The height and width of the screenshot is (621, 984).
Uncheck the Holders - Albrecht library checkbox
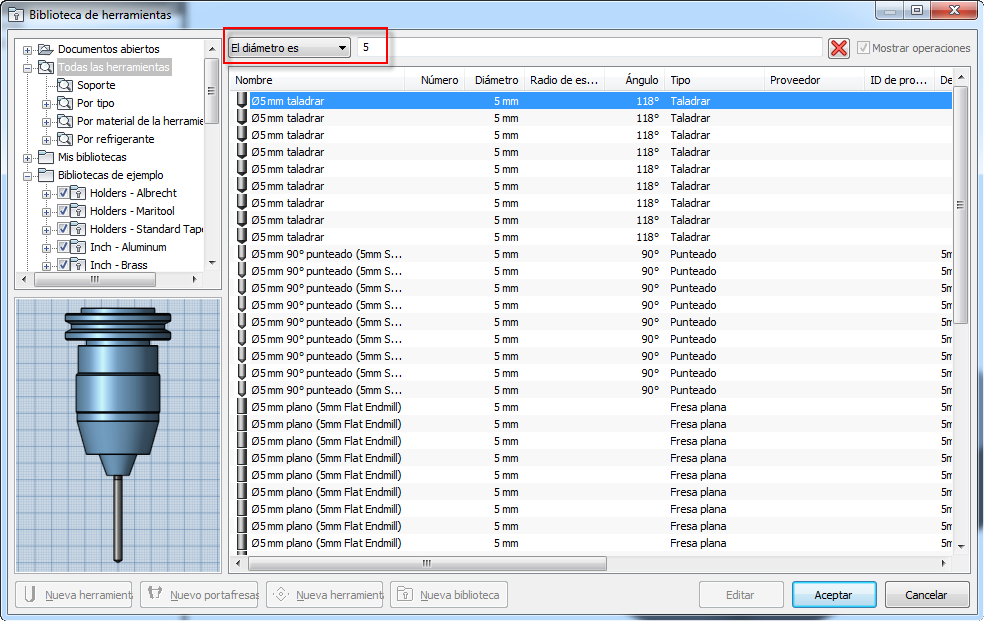point(63,193)
